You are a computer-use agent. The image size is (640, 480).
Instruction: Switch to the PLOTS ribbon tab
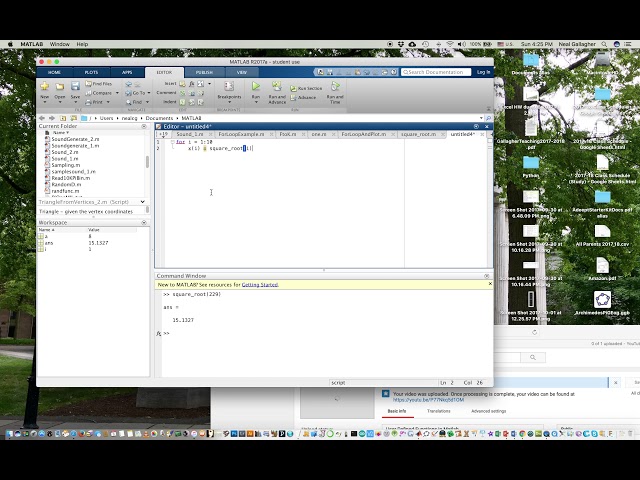pos(91,72)
